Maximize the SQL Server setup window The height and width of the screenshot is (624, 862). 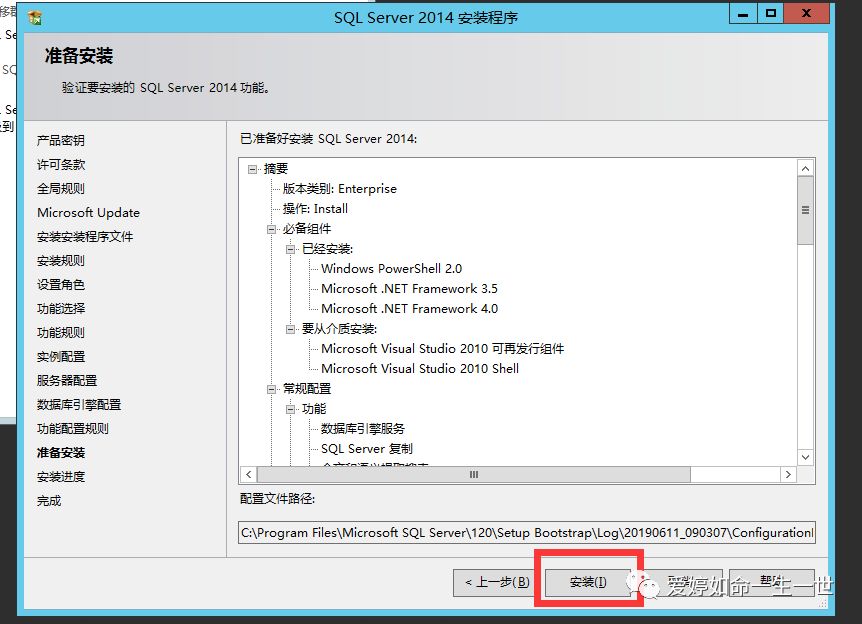[771, 14]
